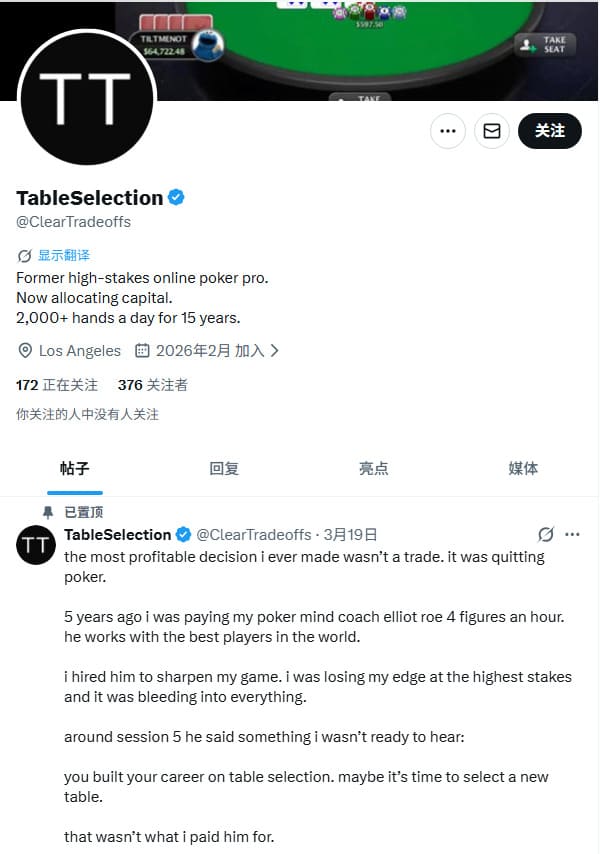Click the verified badge inside the pinned post
Image resolution: width=600 pixels, height=854 pixels.
(183, 534)
